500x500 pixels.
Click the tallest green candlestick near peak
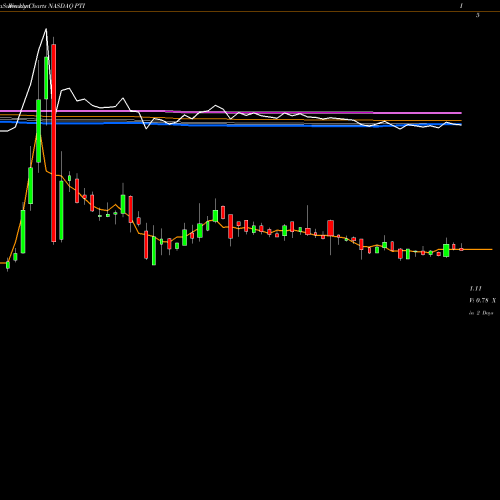39,131
